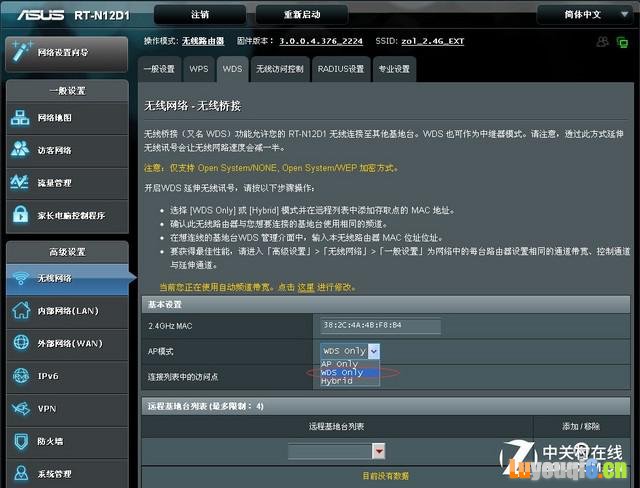Click the 注销 logout button
The image size is (640, 488).
click(x=200, y=15)
